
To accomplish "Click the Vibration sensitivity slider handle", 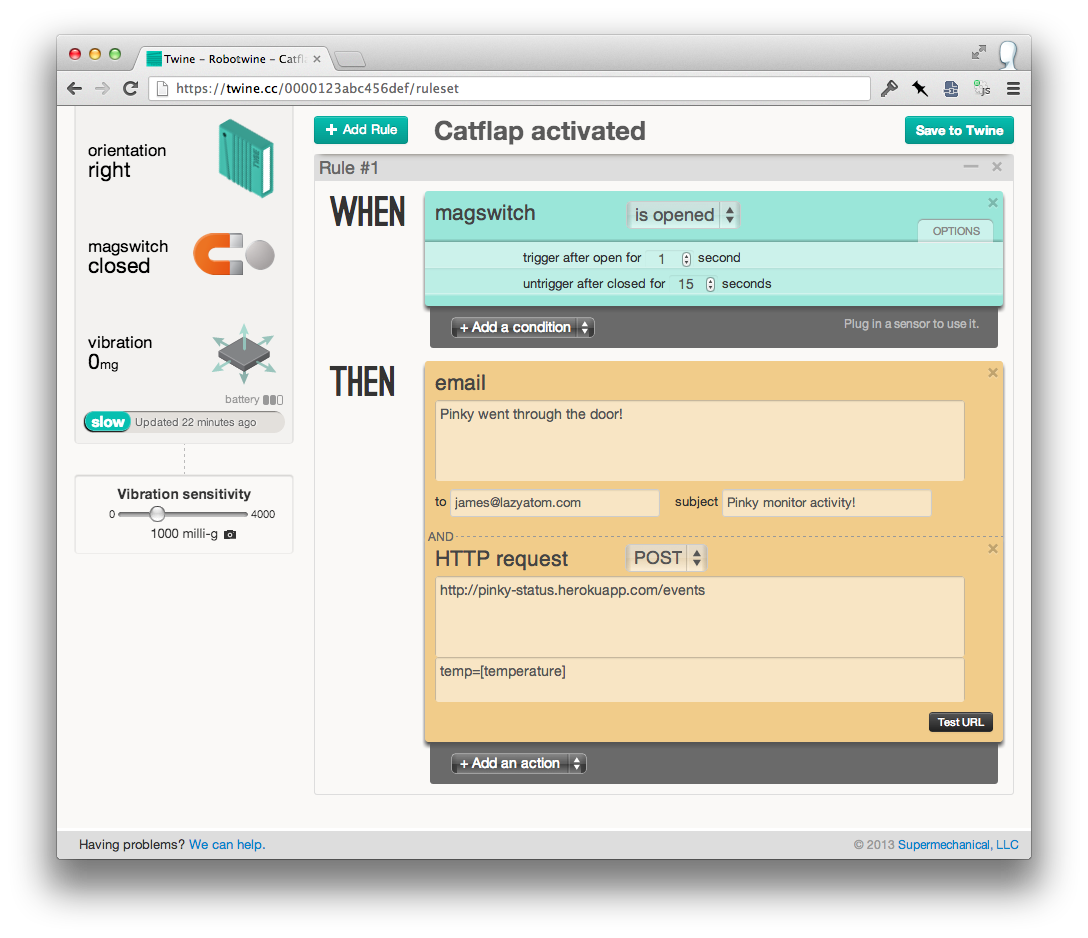I will (158, 514).
